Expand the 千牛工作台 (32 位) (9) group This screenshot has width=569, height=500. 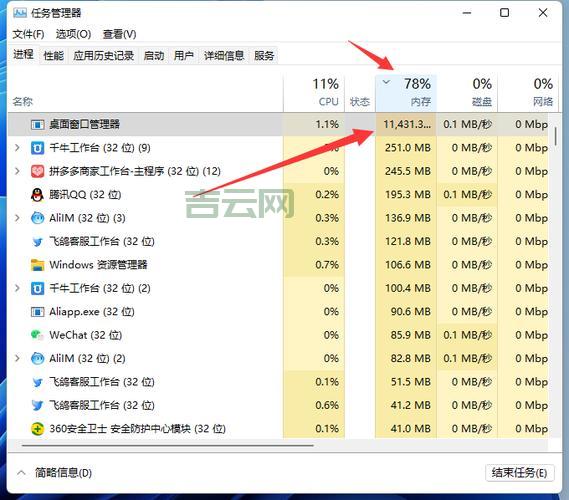tap(17, 148)
